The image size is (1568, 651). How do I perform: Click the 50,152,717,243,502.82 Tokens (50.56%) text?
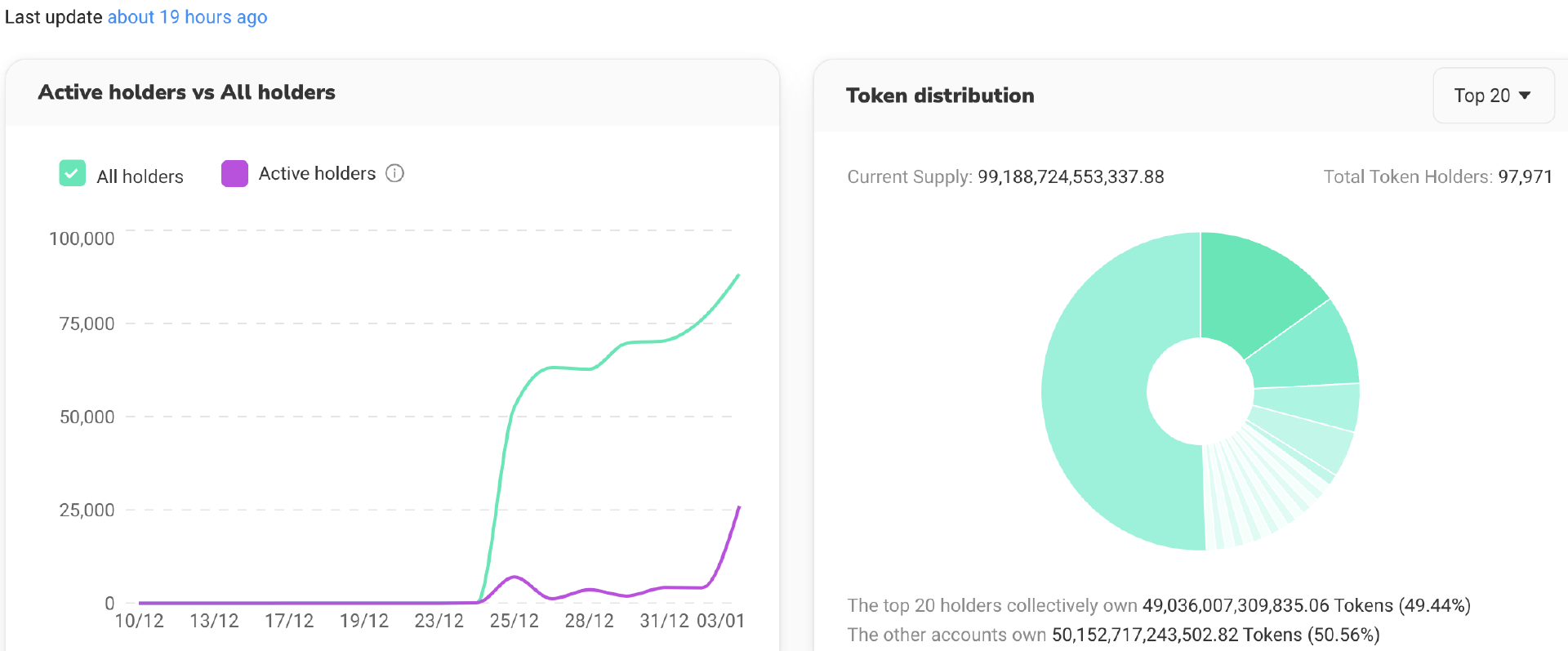pyautogui.click(x=1215, y=635)
